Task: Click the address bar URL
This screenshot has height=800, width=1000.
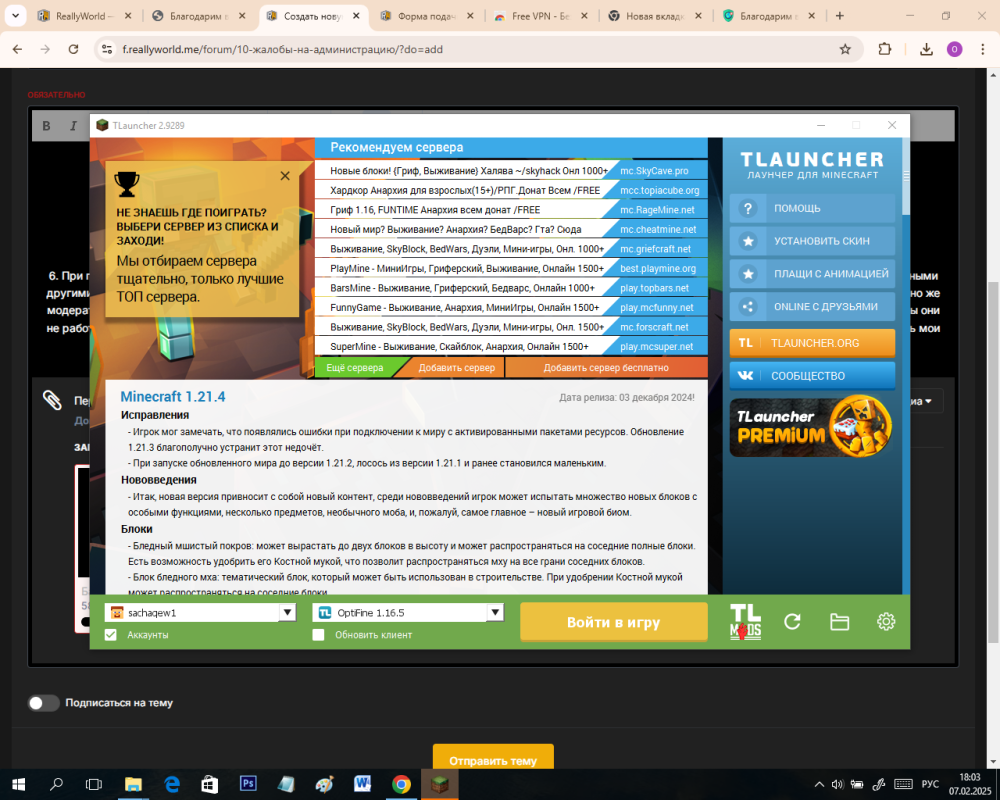Action: [283, 49]
